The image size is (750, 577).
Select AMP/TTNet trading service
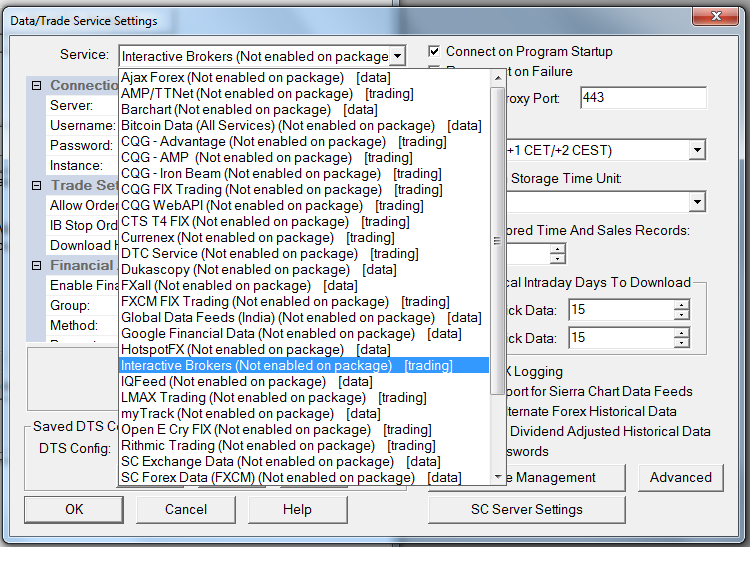(304, 93)
